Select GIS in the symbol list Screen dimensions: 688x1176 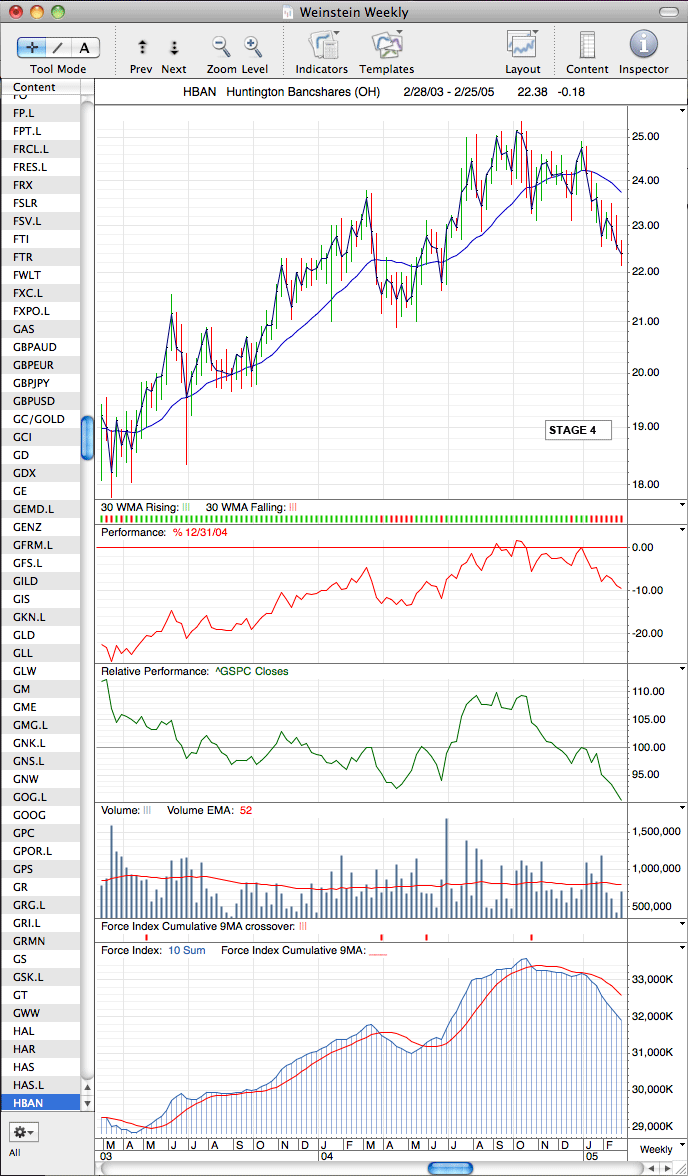tap(41, 598)
